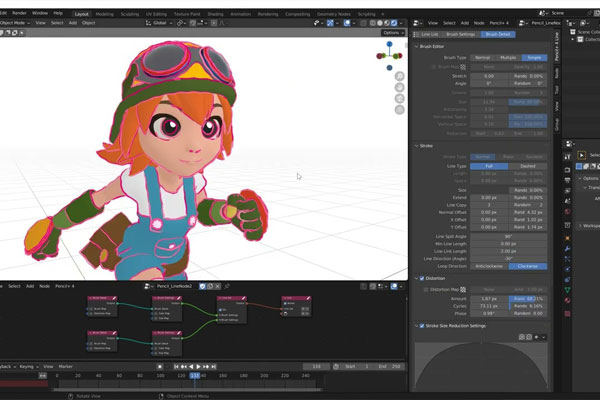
Task: Toggle the Brush Map checkbox
Action: 434,67
